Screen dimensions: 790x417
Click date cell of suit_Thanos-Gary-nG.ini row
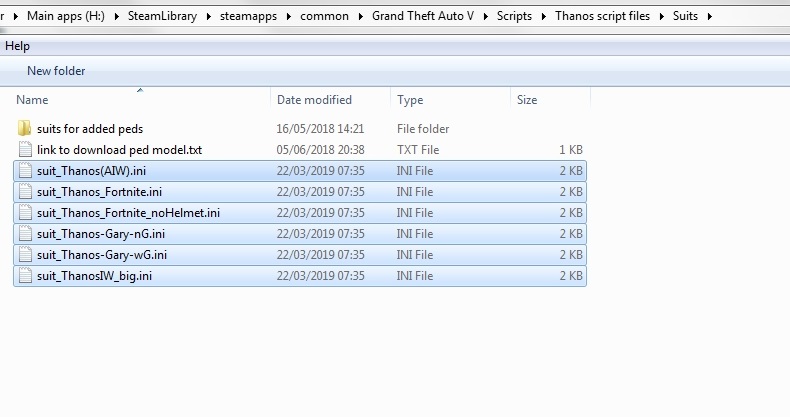click(320, 234)
